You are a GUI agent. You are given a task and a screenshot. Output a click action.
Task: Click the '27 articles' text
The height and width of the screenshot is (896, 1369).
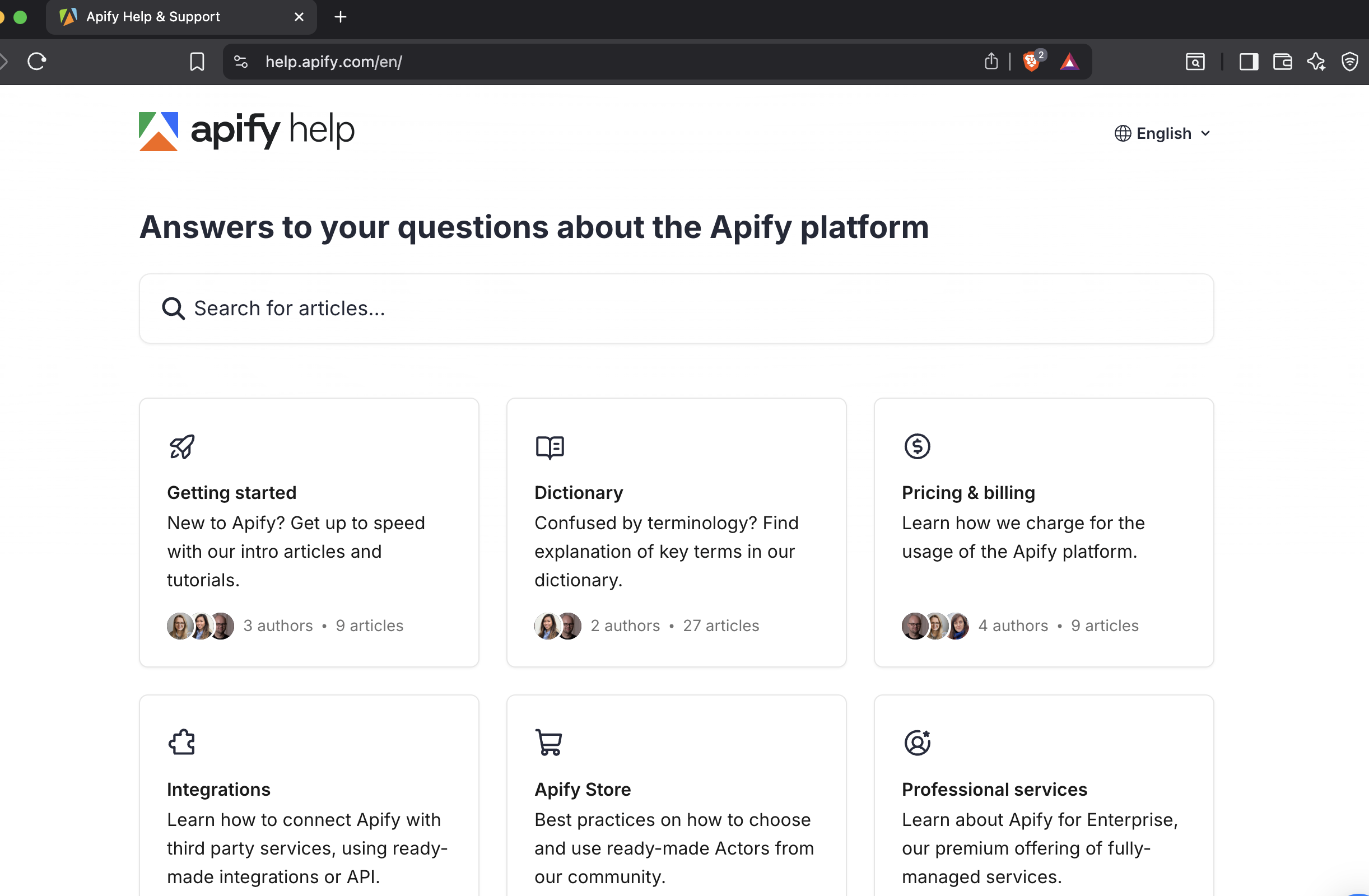tap(721, 626)
